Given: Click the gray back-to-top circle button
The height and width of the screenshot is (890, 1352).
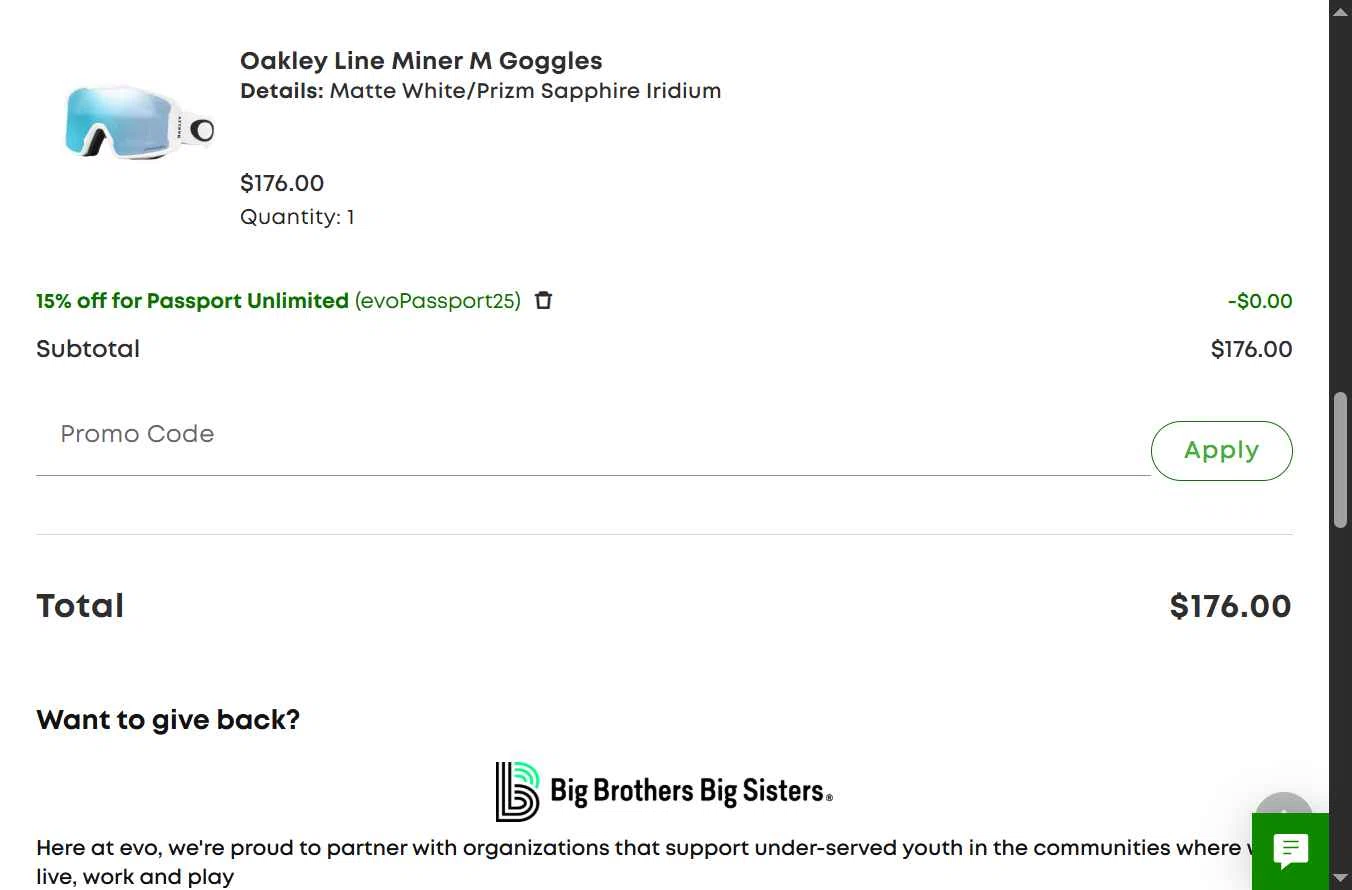Looking at the screenshot, I should tap(1283, 803).
